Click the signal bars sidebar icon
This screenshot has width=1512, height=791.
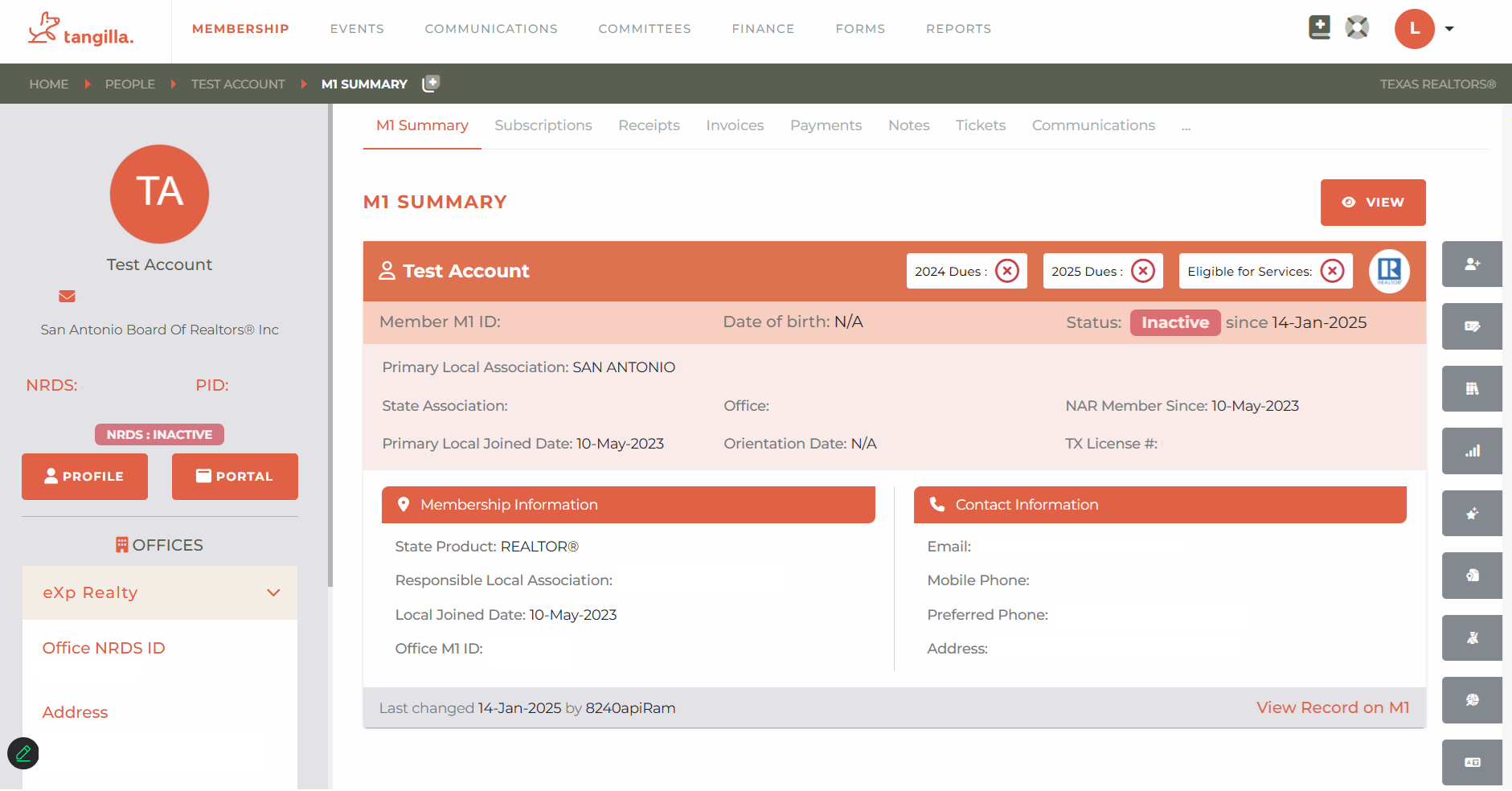coord(1472,451)
